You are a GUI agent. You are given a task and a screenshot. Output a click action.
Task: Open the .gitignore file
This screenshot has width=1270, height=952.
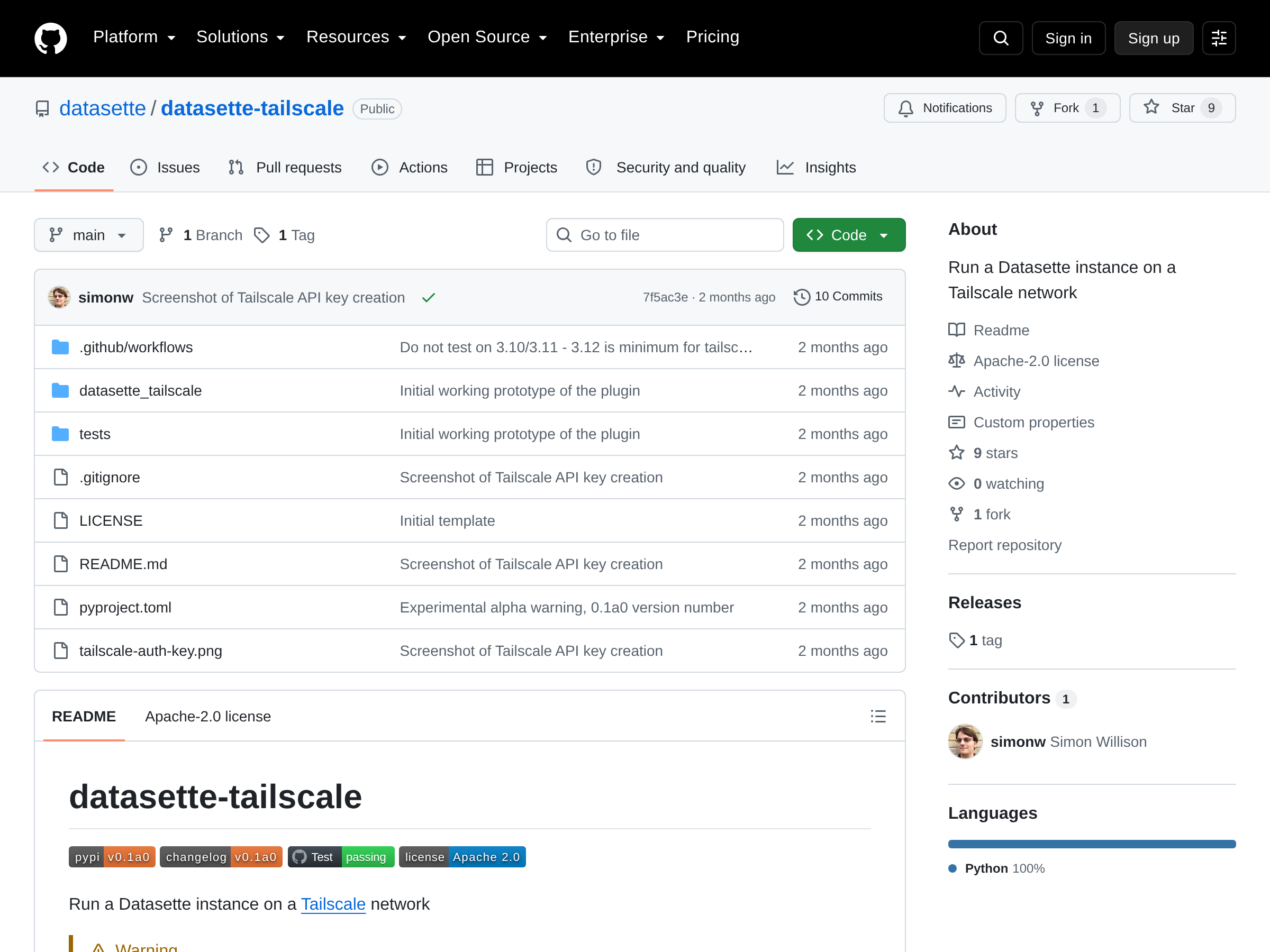(x=110, y=478)
